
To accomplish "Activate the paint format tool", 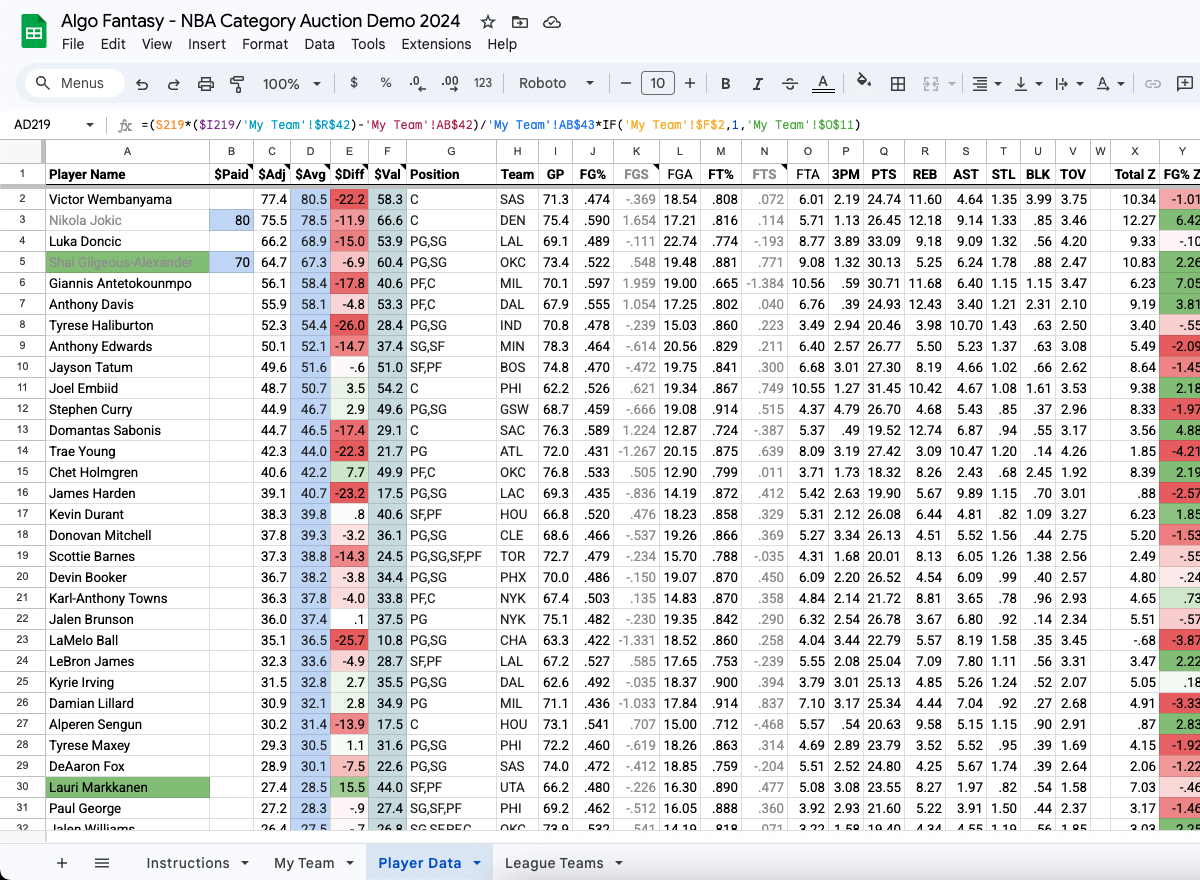I will pyautogui.click(x=238, y=84).
